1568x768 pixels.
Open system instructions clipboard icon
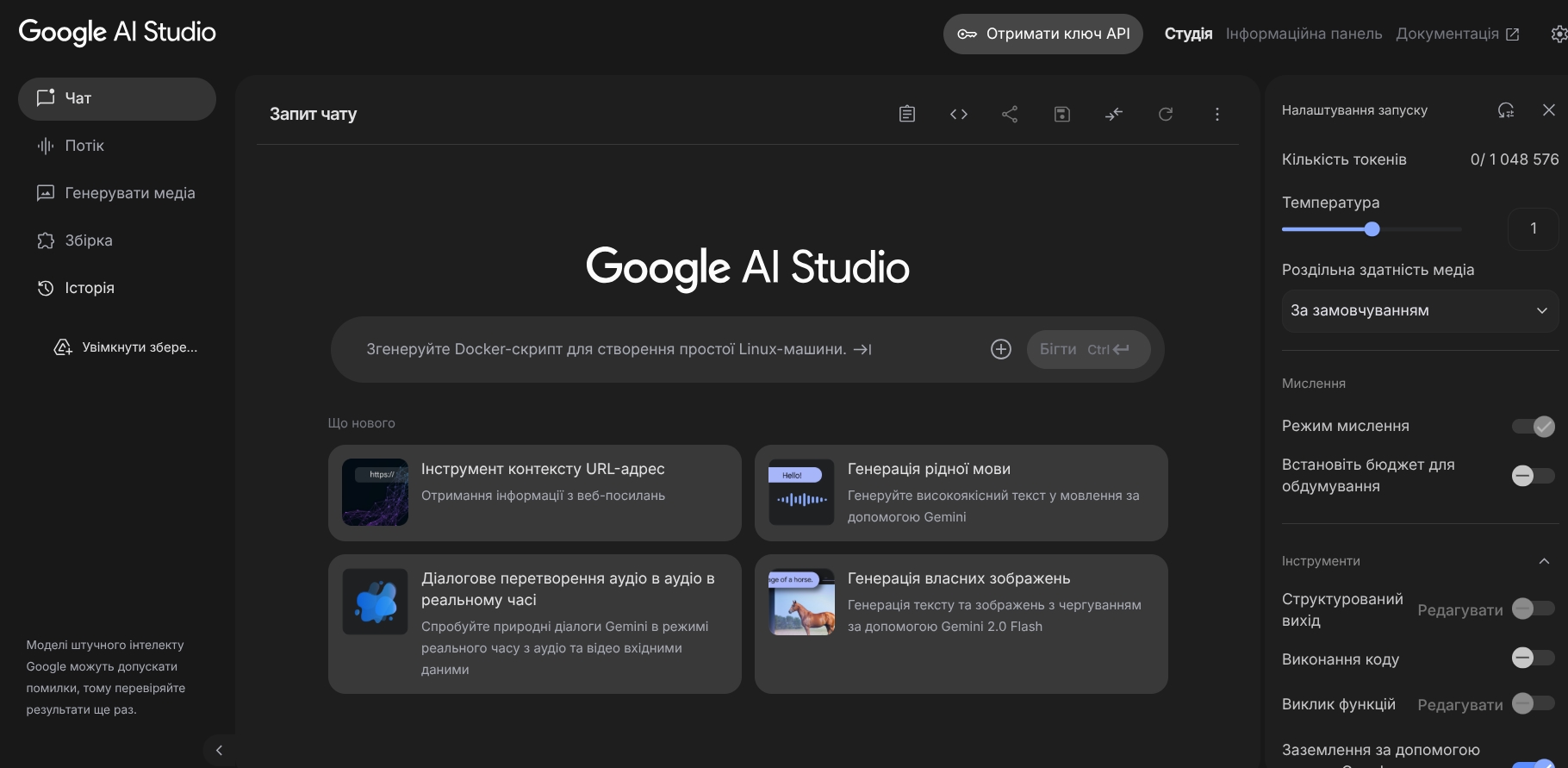pyautogui.click(x=907, y=114)
